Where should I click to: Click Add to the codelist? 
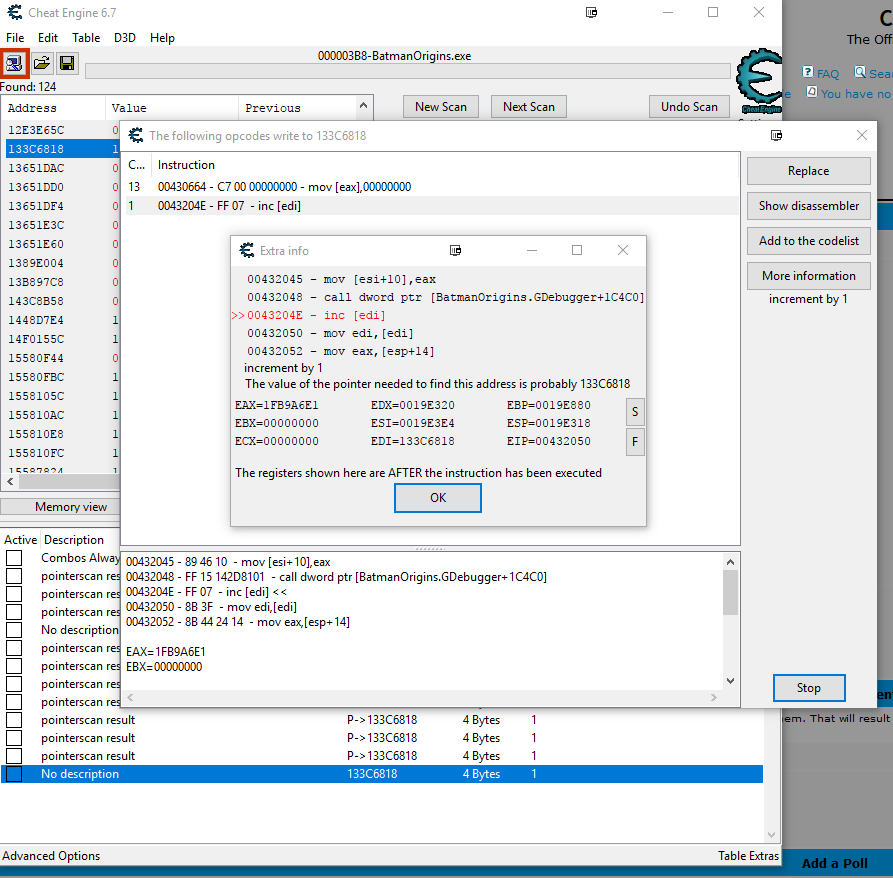[x=809, y=241]
